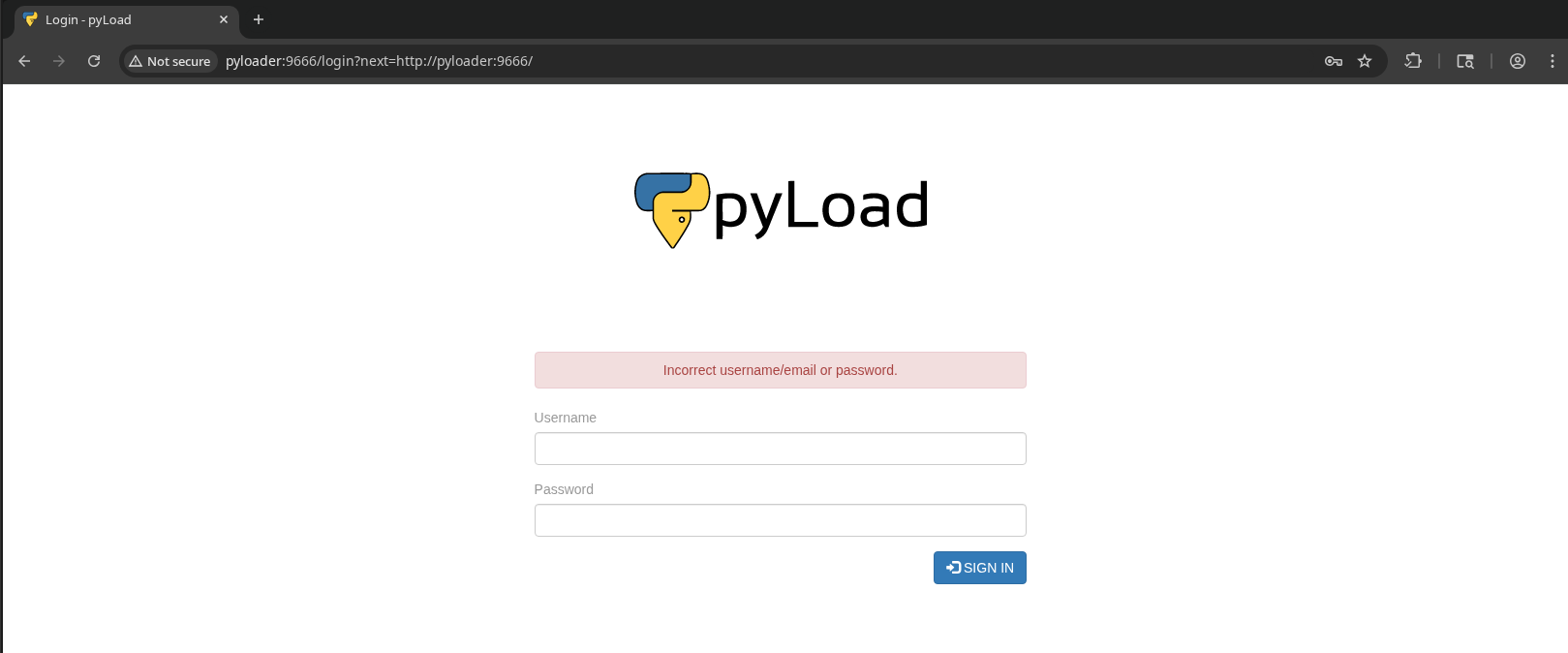Viewport: 1568px width, 653px height.
Task: Click the pyLoad logo image
Action: coord(781,209)
